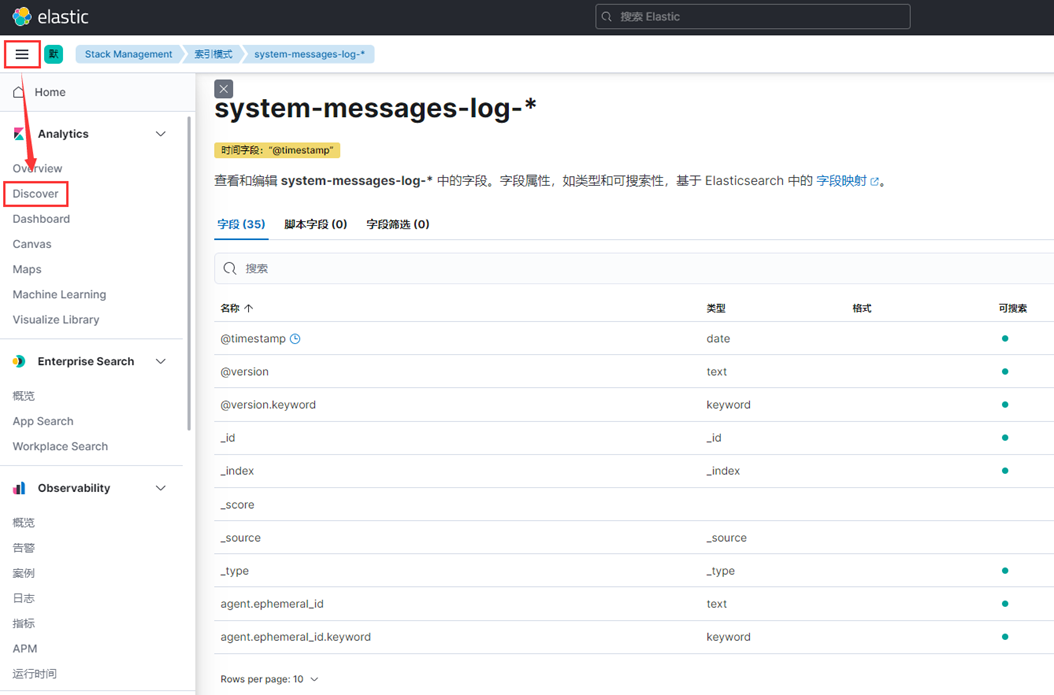Open APM under Observability
The width and height of the screenshot is (1054, 695).
pyautogui.click(x=25, y=649)
